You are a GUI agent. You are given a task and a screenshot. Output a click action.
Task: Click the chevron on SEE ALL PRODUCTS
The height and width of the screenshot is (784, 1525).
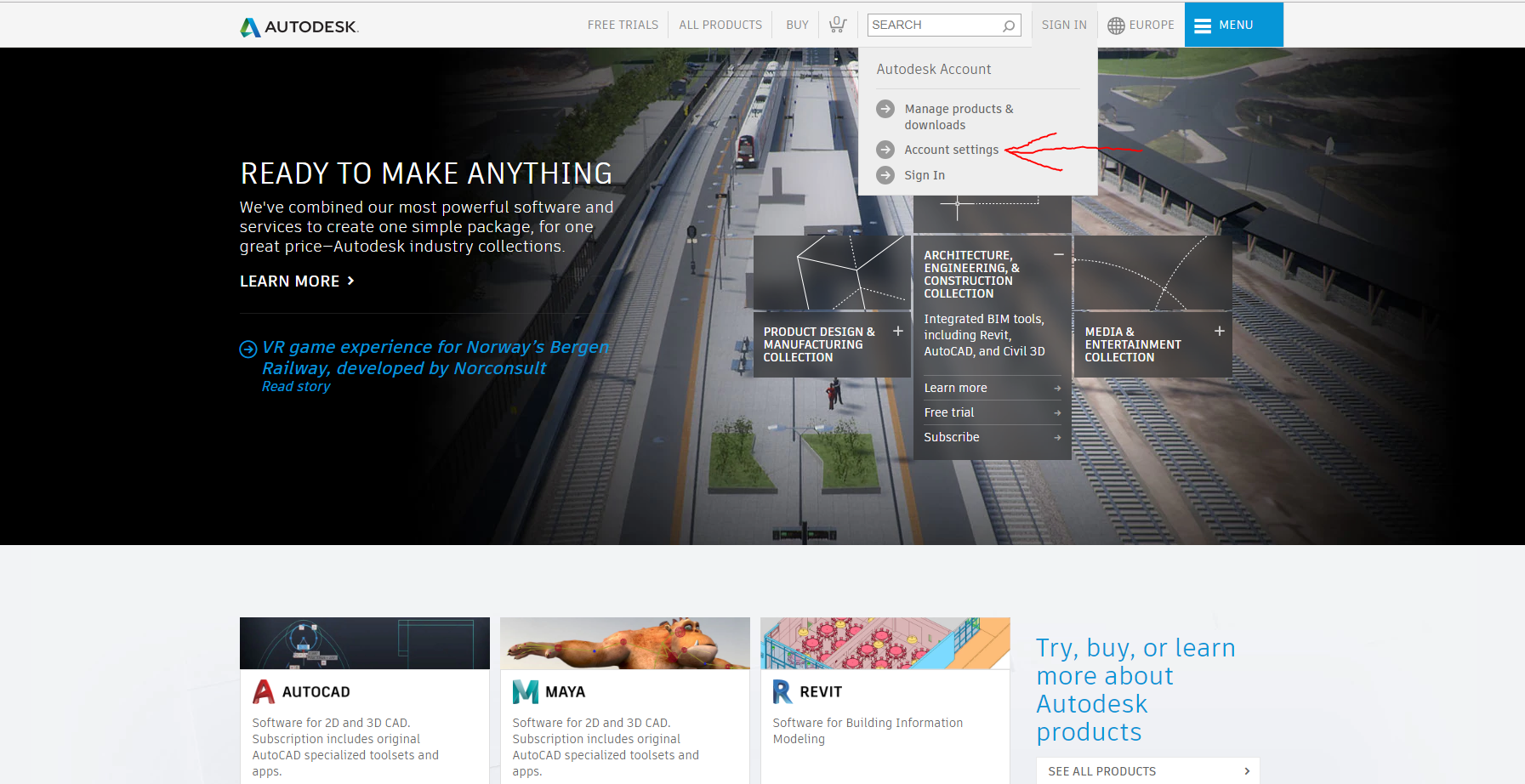click(x=1247, y=771)
